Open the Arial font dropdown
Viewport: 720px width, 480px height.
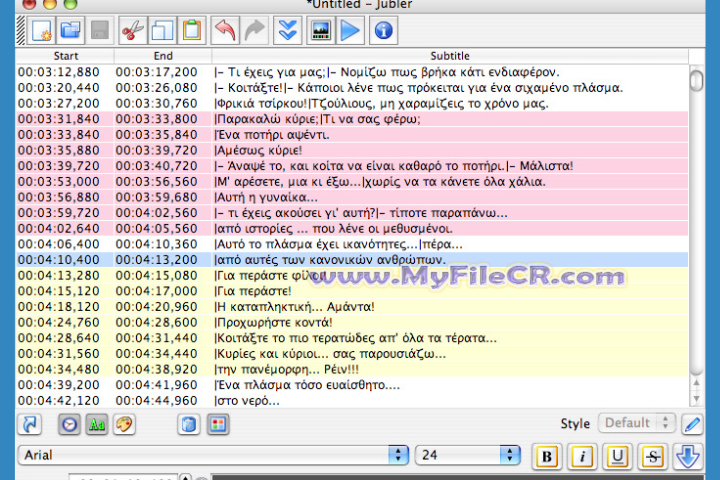214,455
